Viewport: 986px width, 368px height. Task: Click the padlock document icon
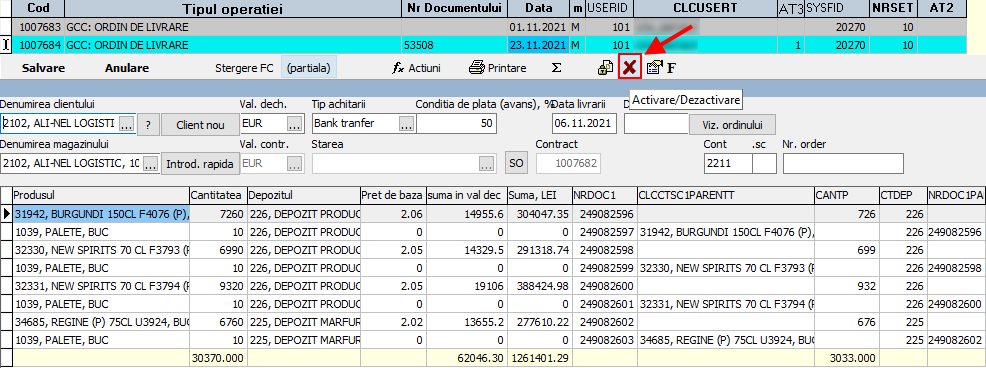pos(605,68)
